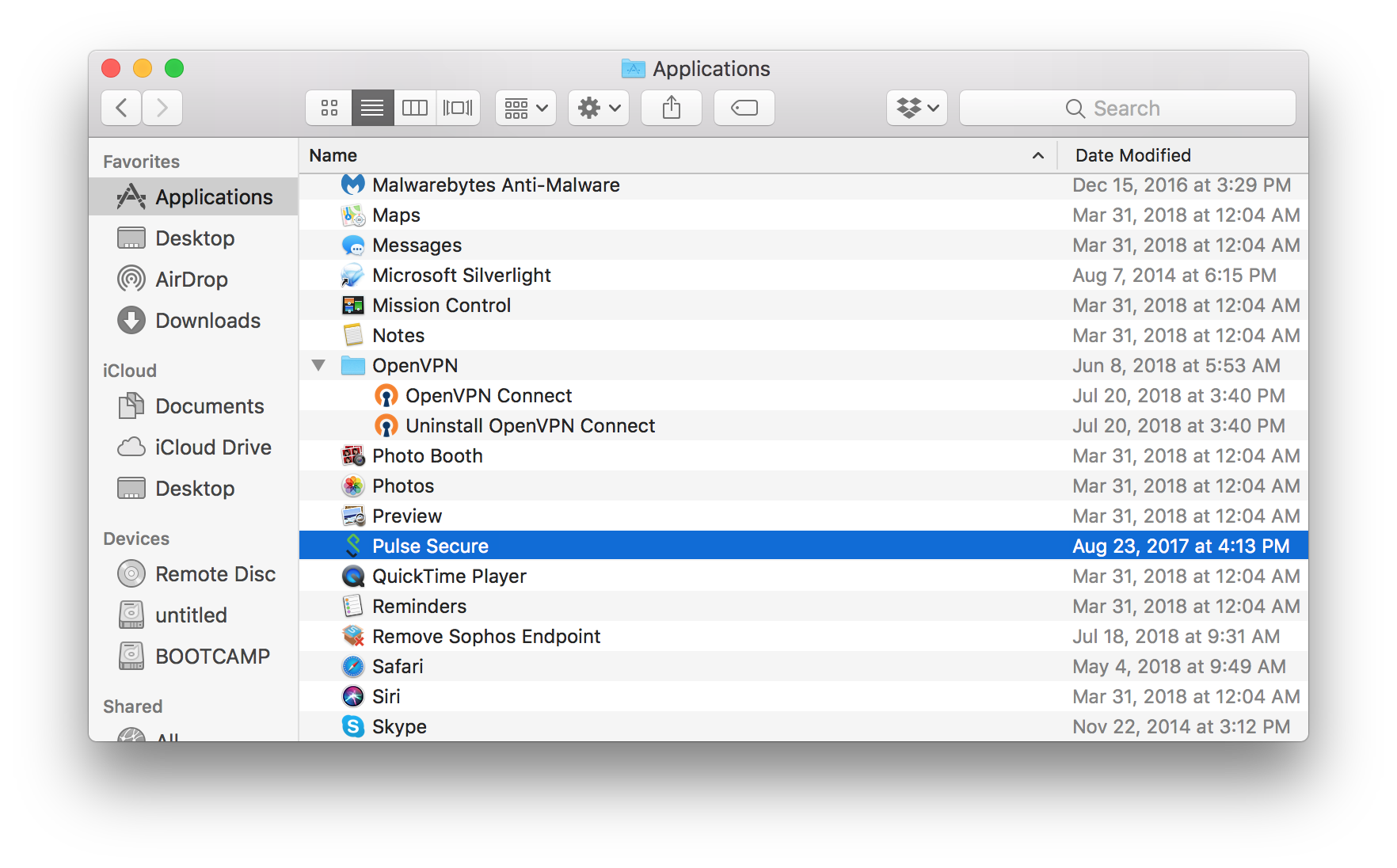Viewport: 1397px width, 868px height.
Task: Click the date "Jul 18, 2018 at 9:31 AM"
Action: point(1177,637)
